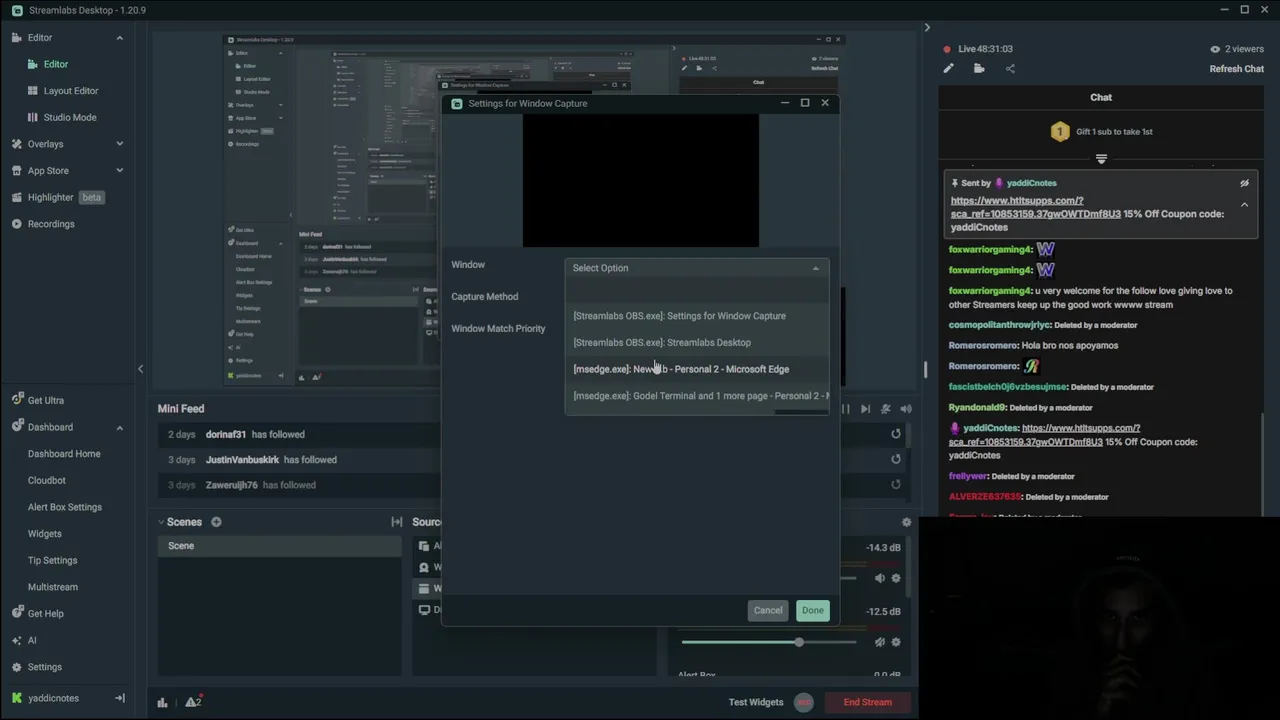Image resolution: width=1280 pixels, height=720 pixels.
Task: Hide the pinned chat message
Action: (1244, 183)
